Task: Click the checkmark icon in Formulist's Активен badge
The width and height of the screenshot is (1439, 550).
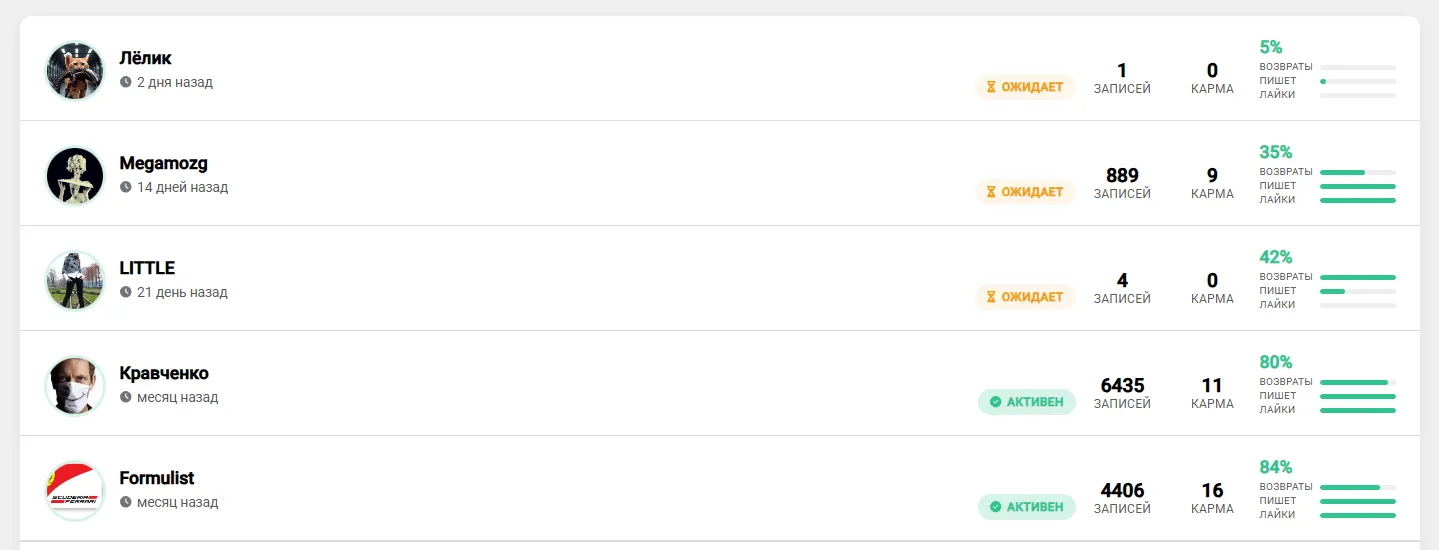Action: click(x=995, y=507)
